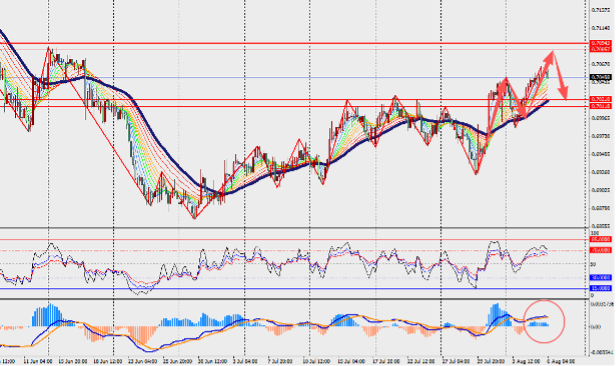Click the '7 Jul 20:00' time axis label

[280, 361]
